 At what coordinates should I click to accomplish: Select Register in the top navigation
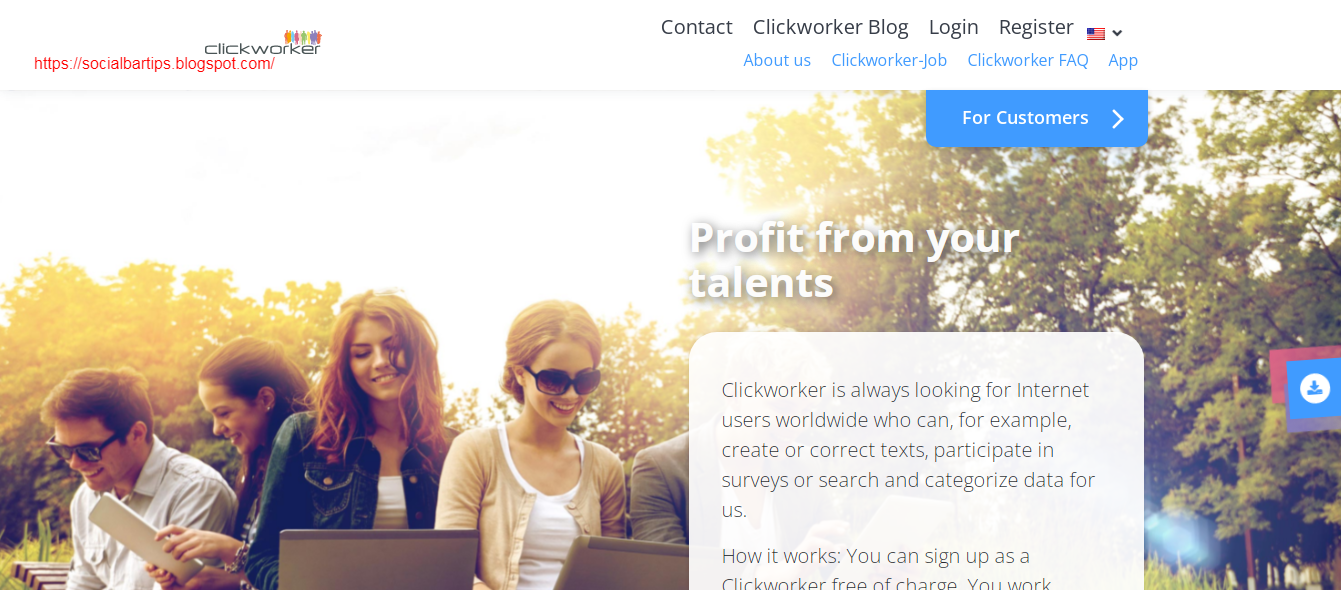1036,27
